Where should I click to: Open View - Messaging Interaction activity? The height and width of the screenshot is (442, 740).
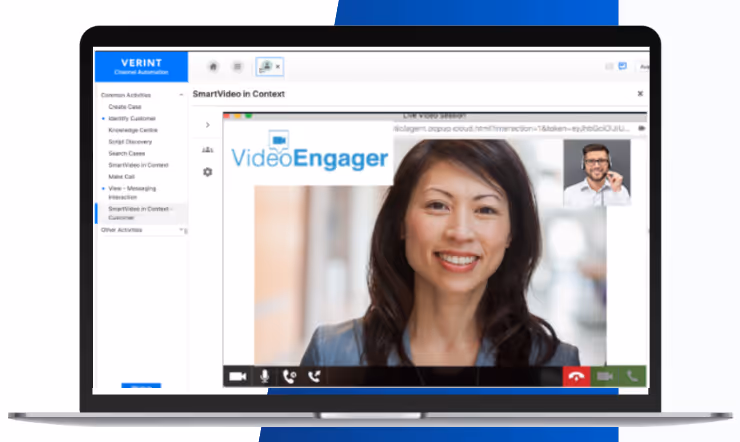coord(132,192)
